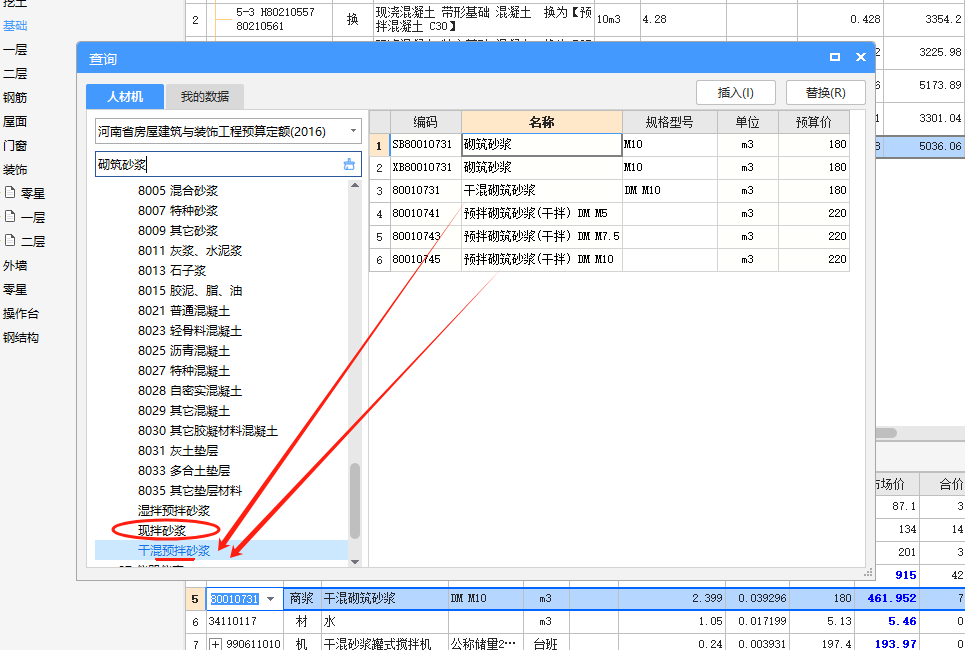Image resolution: width=965 pixels, height=650 pixels.
Task: Select 8030 其它胶凝材料混凝土 tree node
Action: pos(208,431)
